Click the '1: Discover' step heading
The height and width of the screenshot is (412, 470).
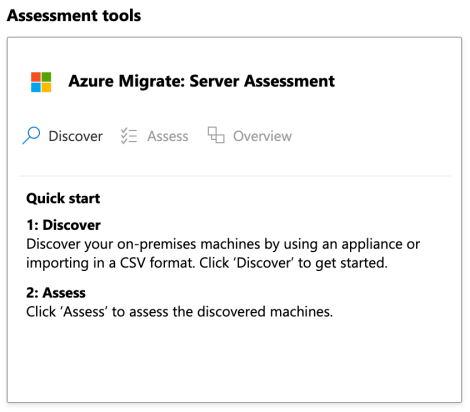(x=63, y=225)
